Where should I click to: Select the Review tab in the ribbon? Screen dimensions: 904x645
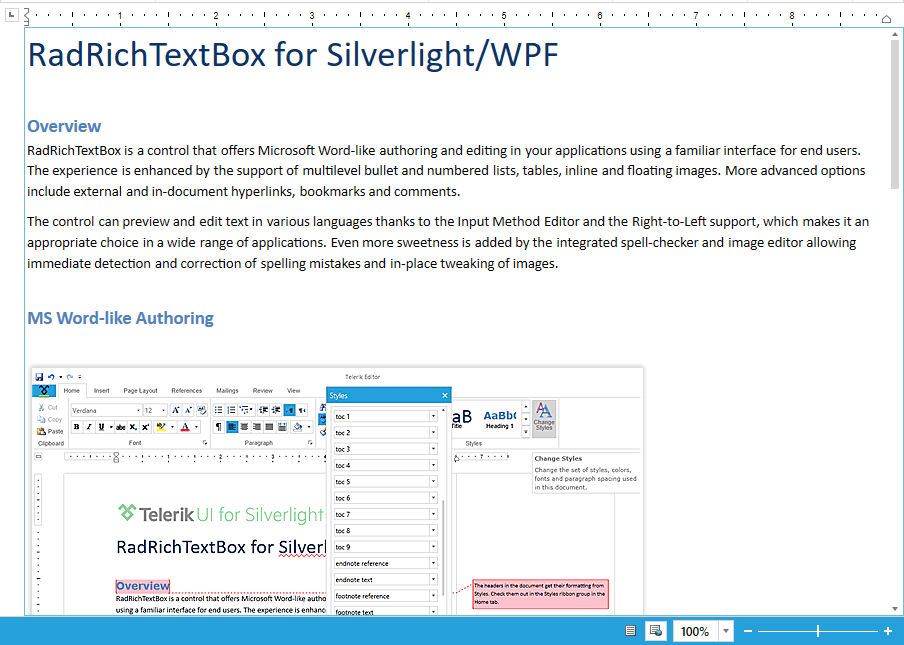[261, 390]
